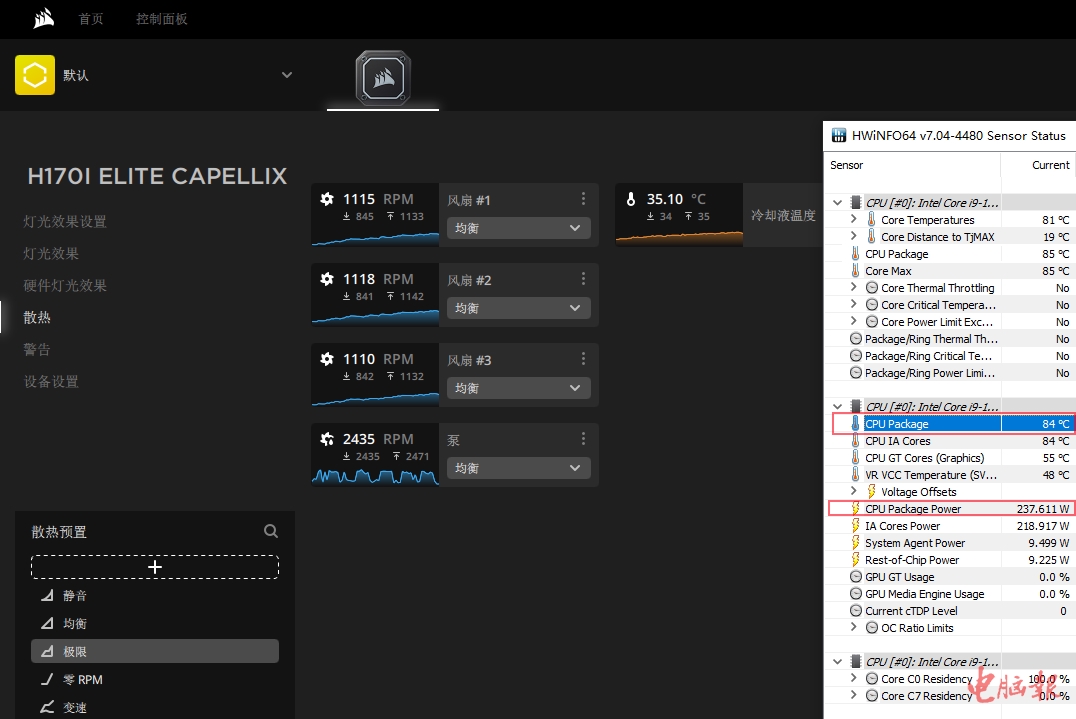Click the search icon in 散热预置
1076x719 pixels.
(271, 532)
